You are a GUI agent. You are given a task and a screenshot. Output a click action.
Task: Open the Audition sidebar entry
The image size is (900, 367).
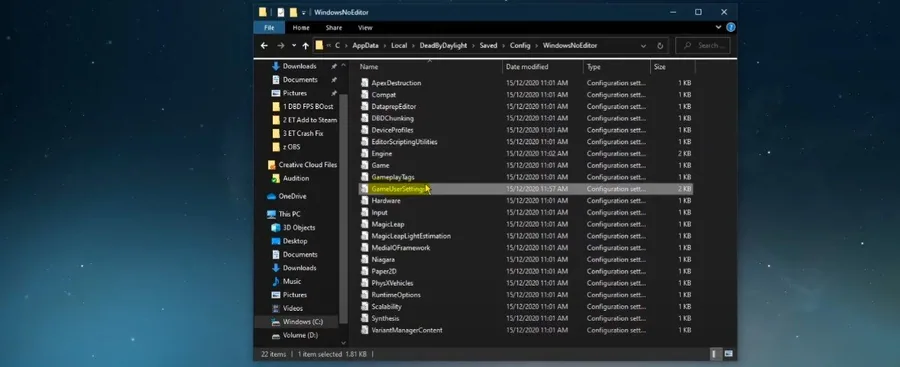coord(296,179)
